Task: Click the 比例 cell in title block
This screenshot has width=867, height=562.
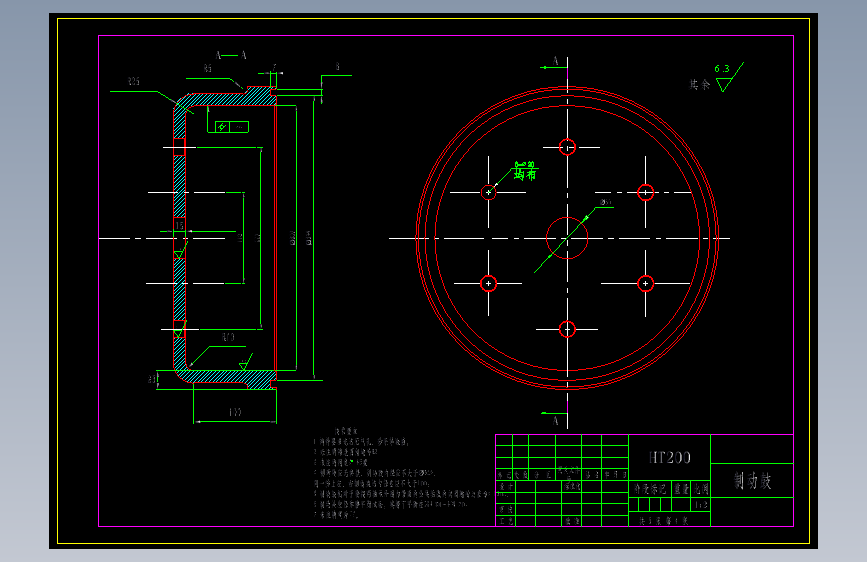Action: point(701,488)
